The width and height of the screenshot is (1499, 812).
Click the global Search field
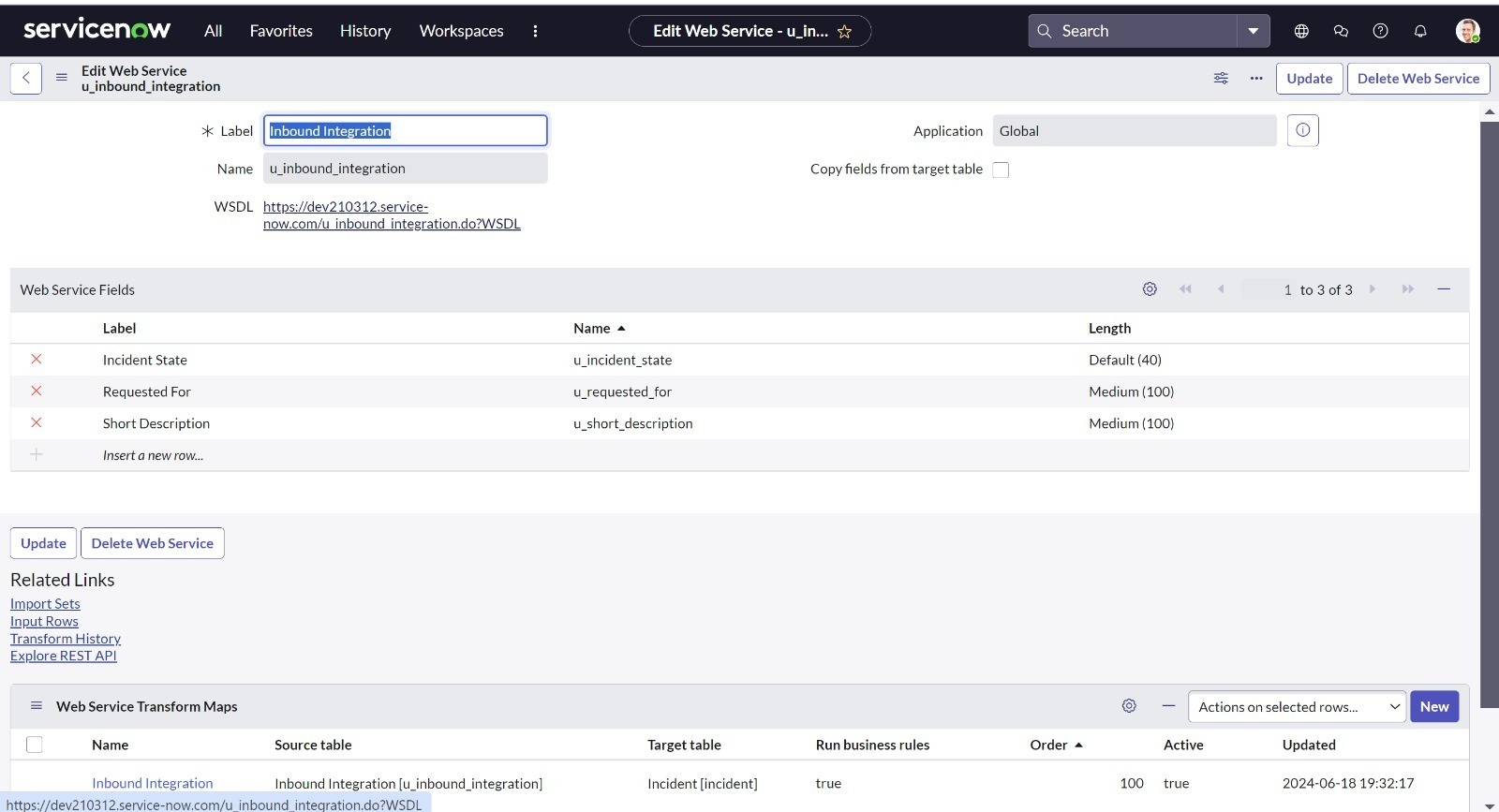coord(1132,31)
